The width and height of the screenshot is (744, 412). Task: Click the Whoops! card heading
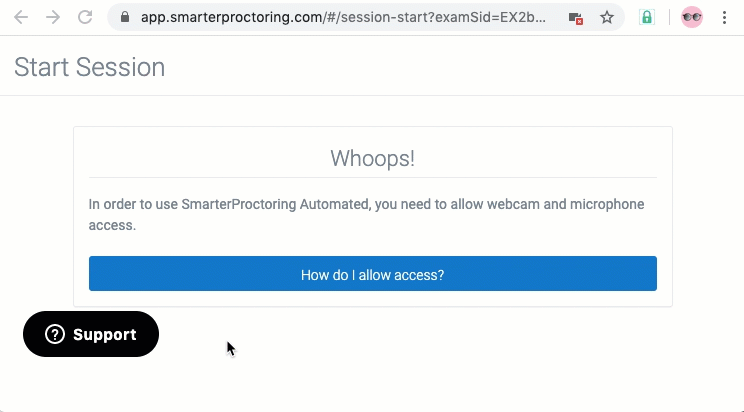372,158
